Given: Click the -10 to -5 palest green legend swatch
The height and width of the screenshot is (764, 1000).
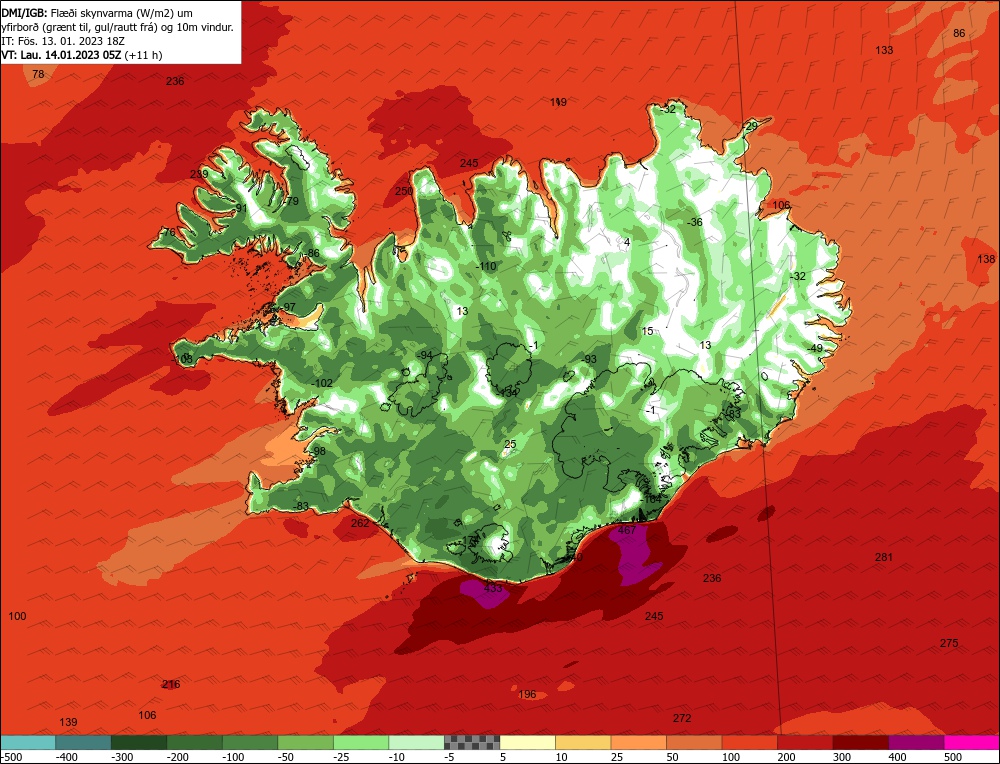Looking at the screenshot, I should (x=416, y=742).
